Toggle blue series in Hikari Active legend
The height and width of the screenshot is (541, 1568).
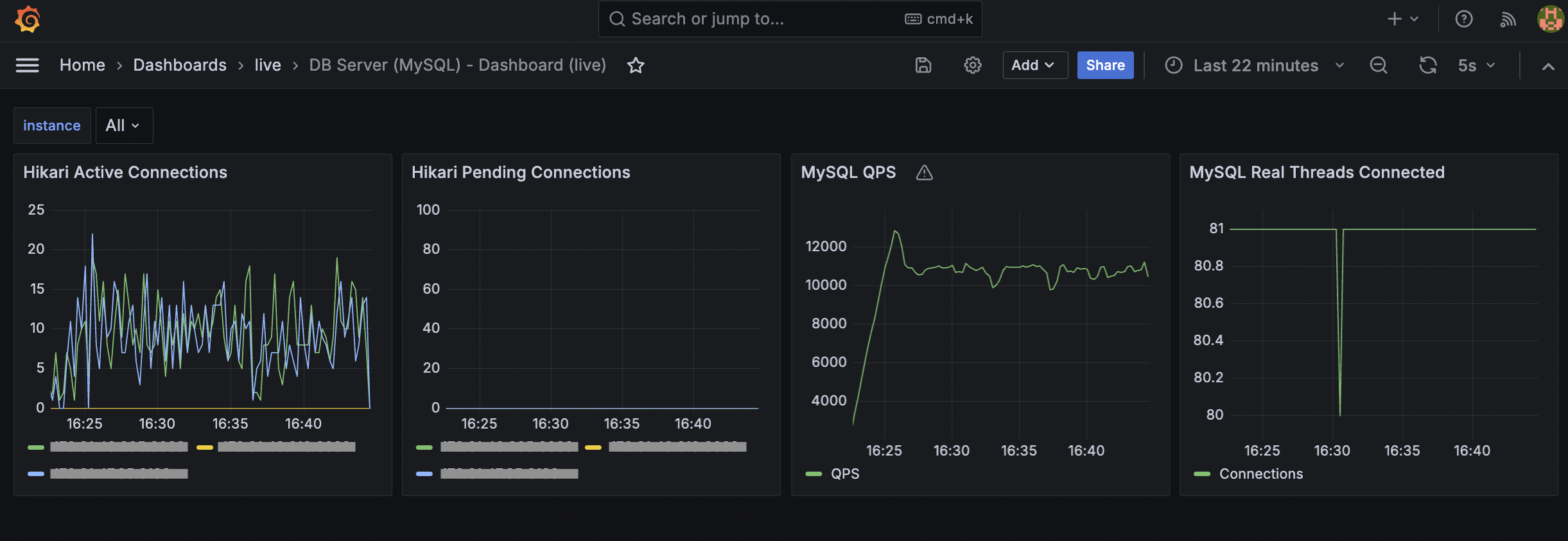119,474
